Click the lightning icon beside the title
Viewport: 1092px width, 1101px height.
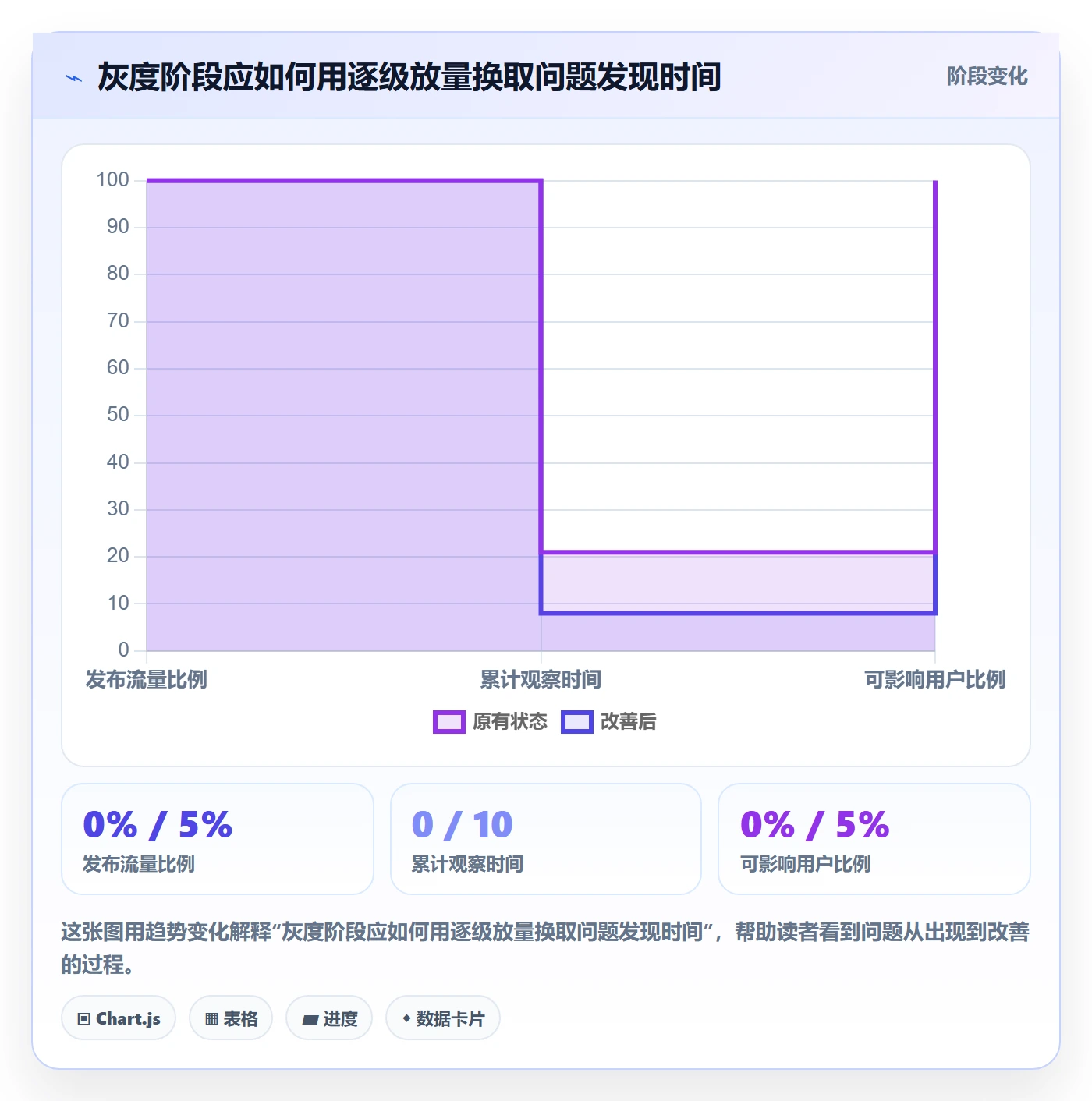pos(74,78)
